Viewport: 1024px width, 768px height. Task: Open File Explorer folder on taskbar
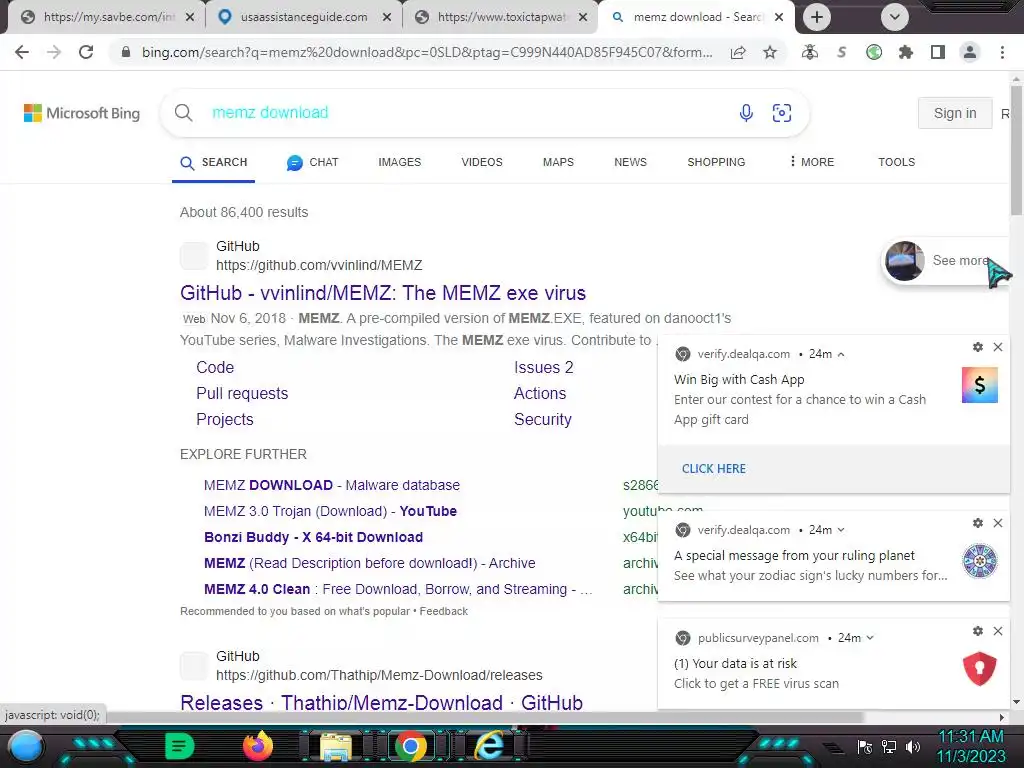(x=336, y=747)
